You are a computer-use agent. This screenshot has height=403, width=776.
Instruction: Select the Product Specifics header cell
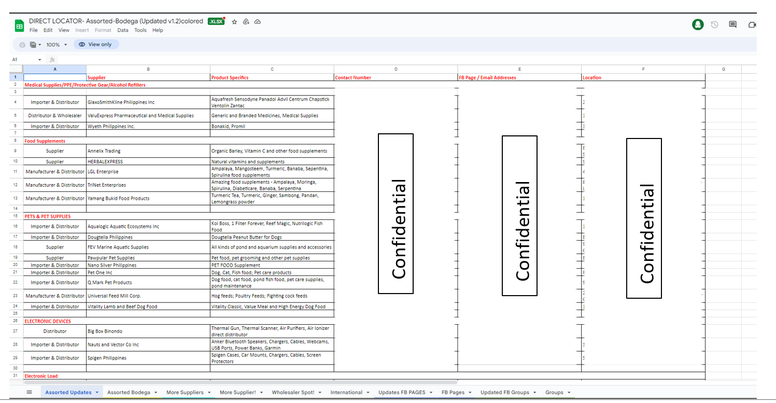point(272,77)
